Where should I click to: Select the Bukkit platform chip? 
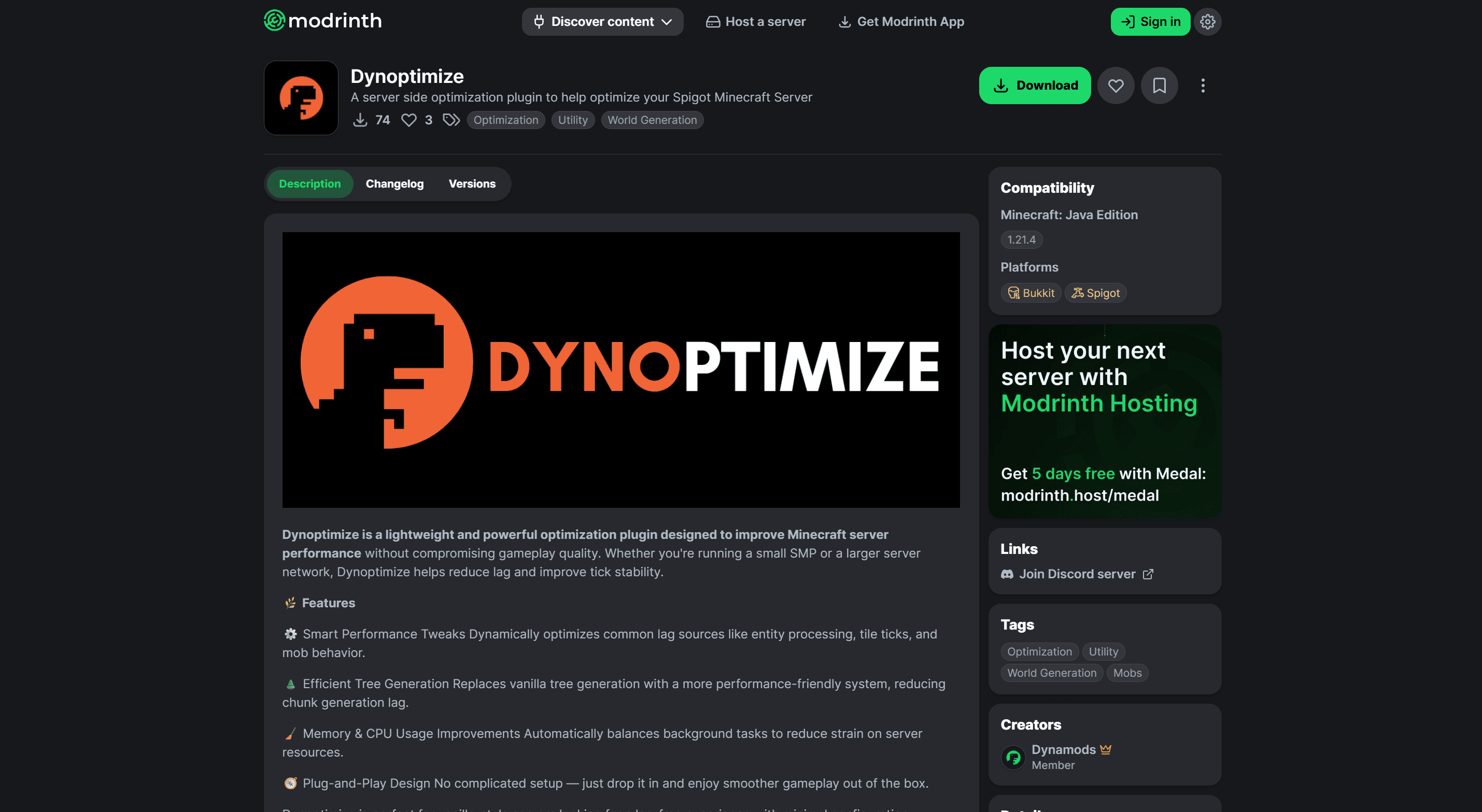coord(1031,293)
